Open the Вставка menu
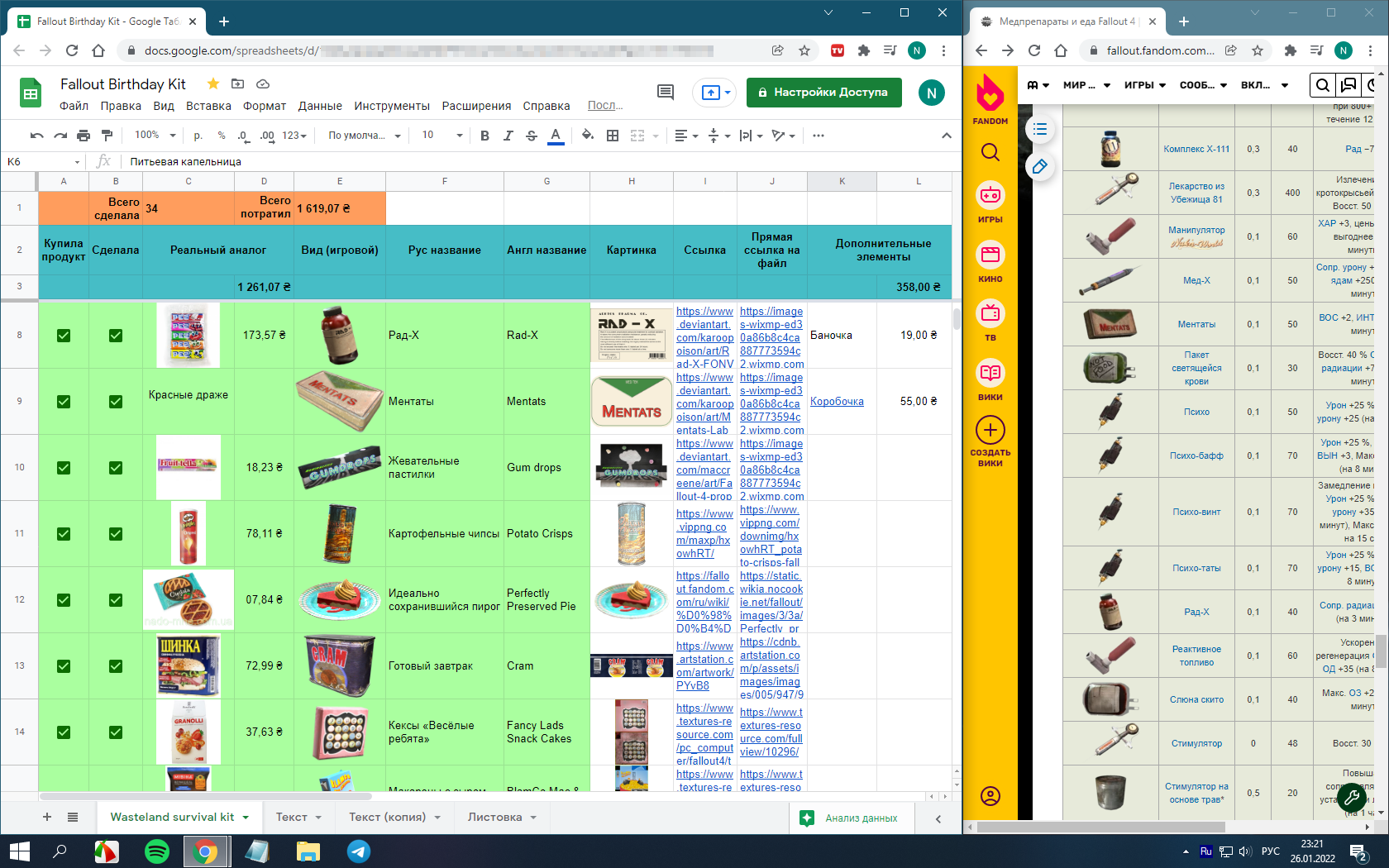The width and height of the screenshot is (1389, 868). pyautogui.click(x=208, y=106)
